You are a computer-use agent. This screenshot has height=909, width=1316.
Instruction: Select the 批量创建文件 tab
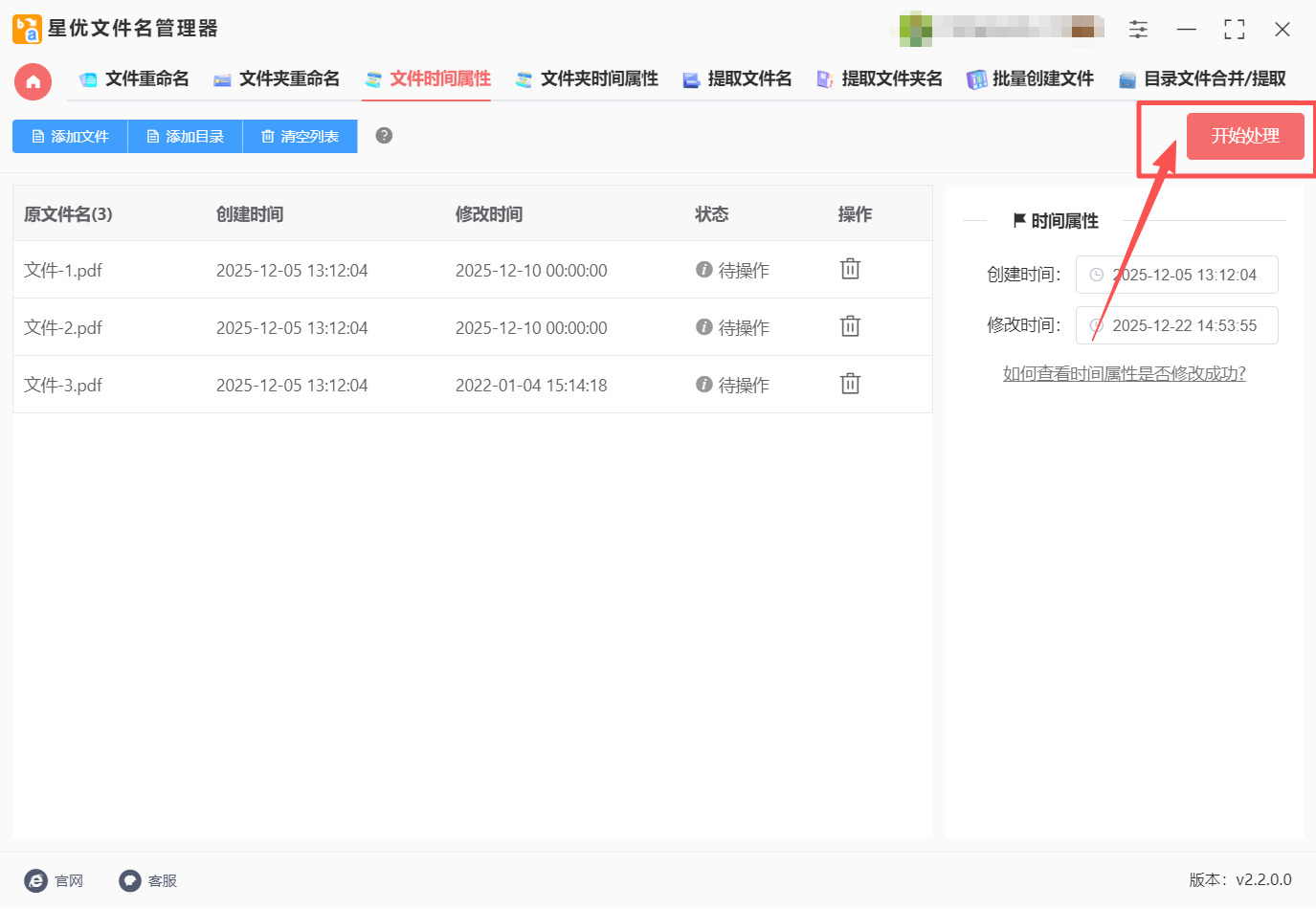click(1030, 79)
